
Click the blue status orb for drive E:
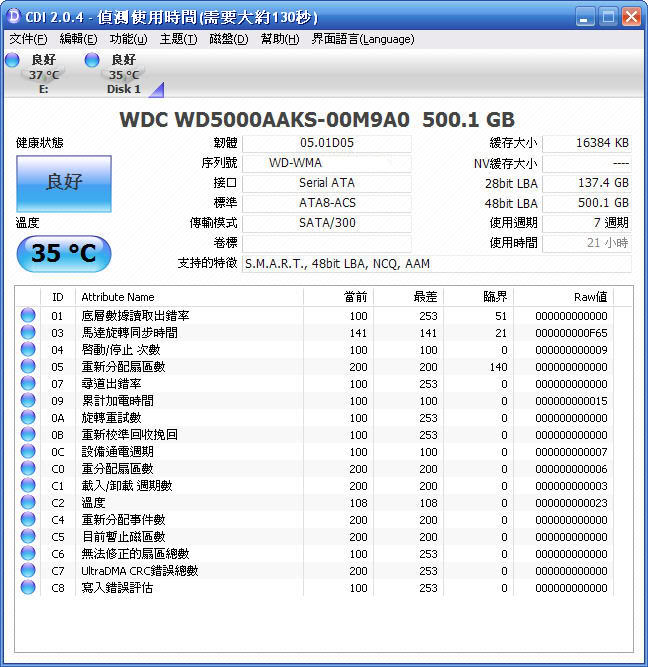12,60
